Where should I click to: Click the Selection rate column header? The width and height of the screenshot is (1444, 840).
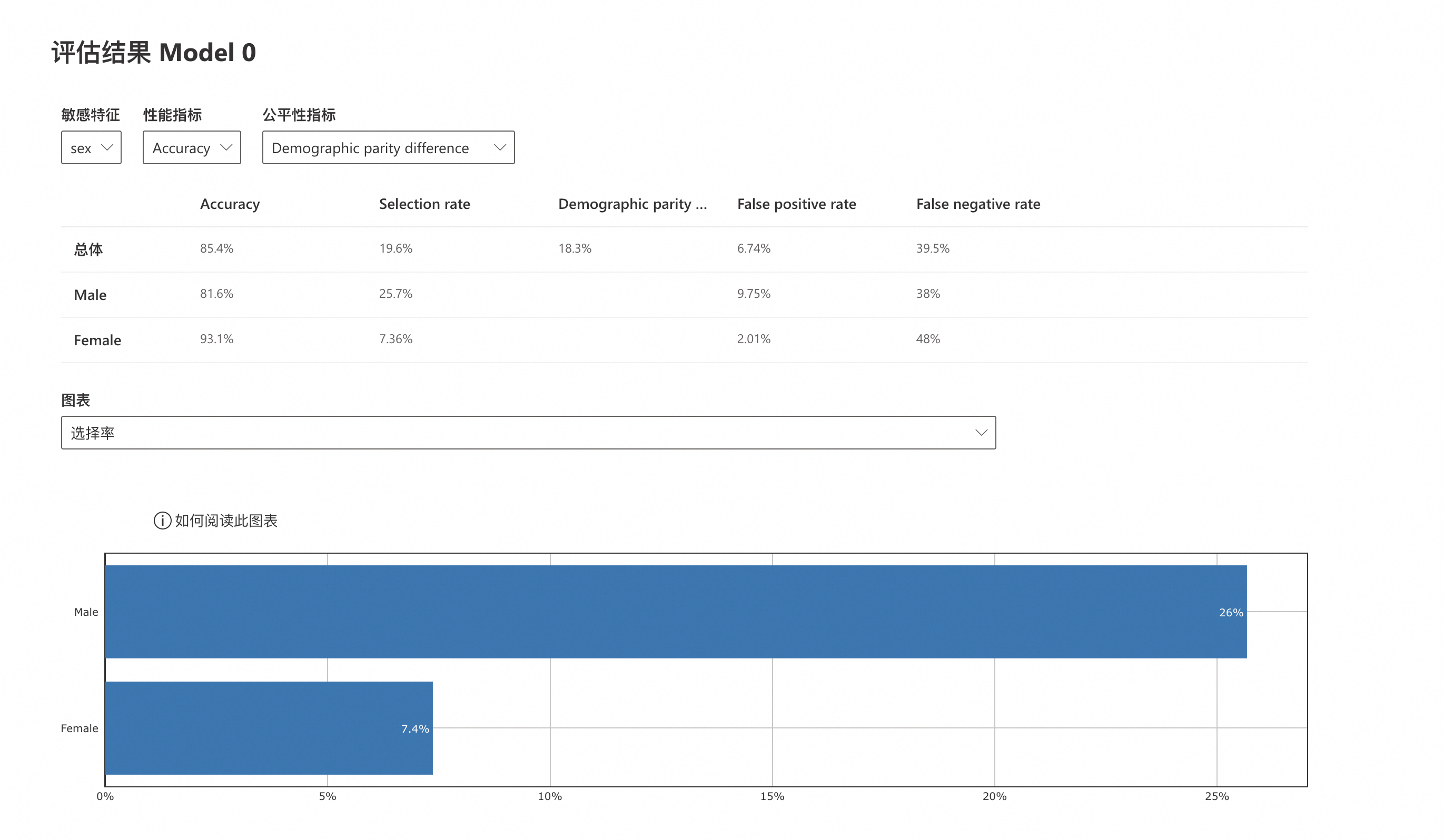424,204
